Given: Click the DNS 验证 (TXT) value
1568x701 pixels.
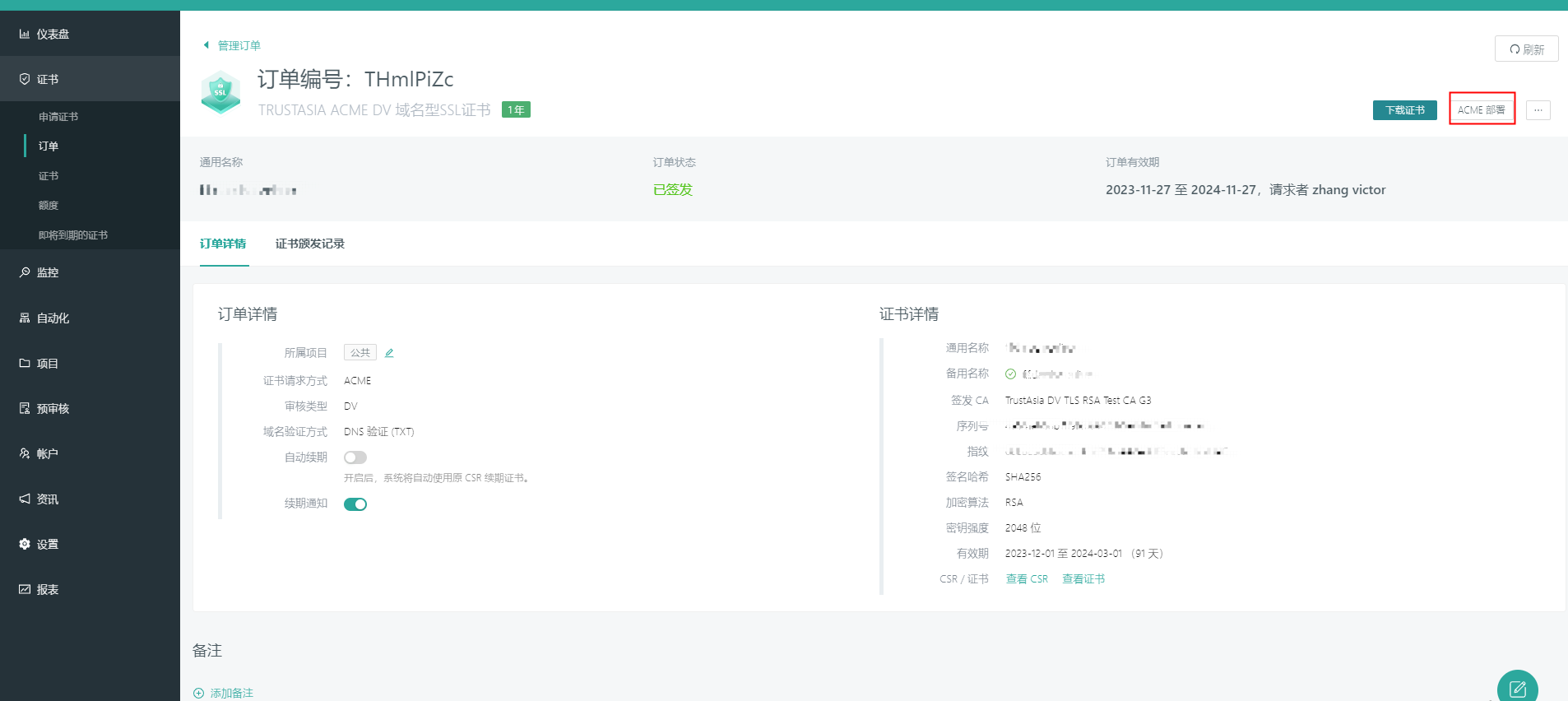Looking at the screenshot, I should (x=378, y=432).
